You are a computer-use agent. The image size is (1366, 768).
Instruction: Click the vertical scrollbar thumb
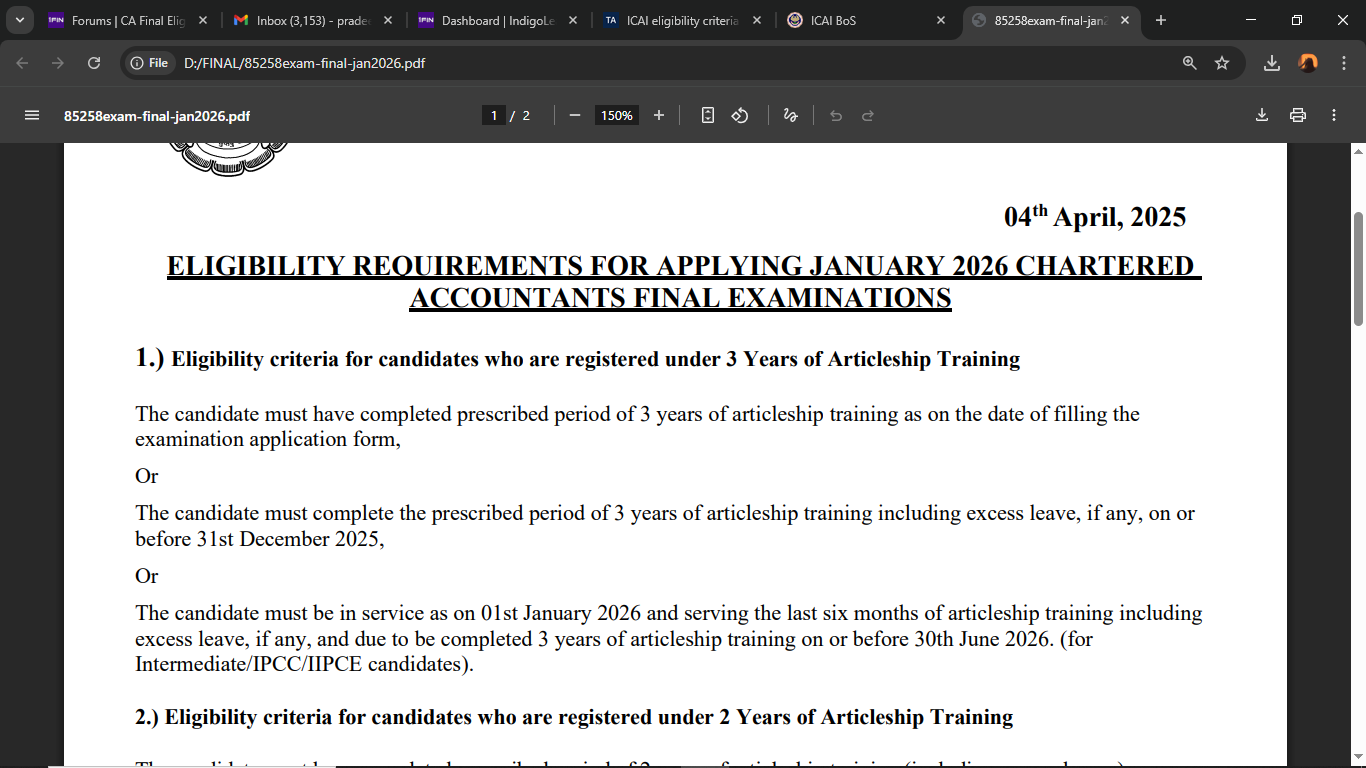pos(1358,268)
